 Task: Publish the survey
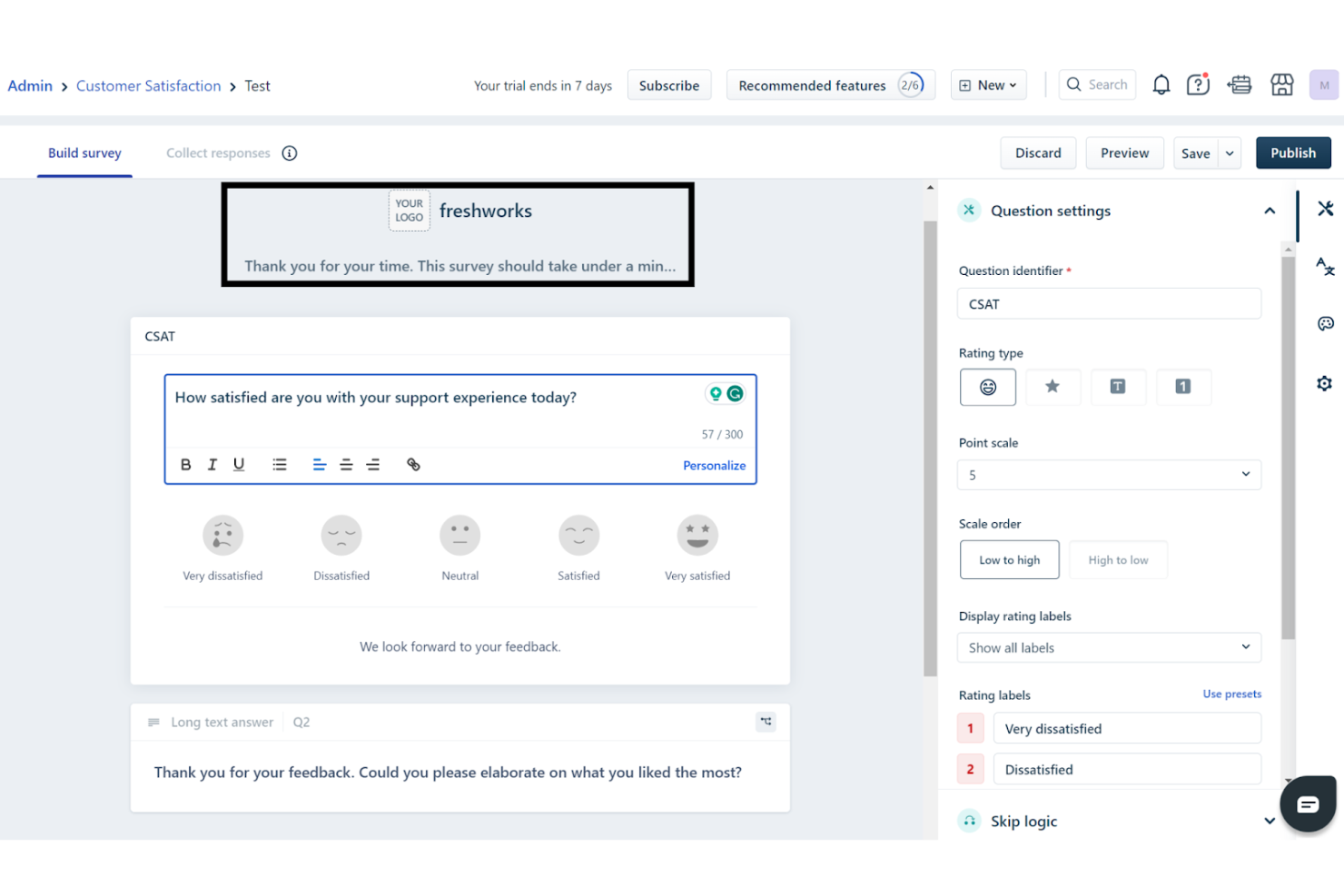click(x=1293, y=153)
